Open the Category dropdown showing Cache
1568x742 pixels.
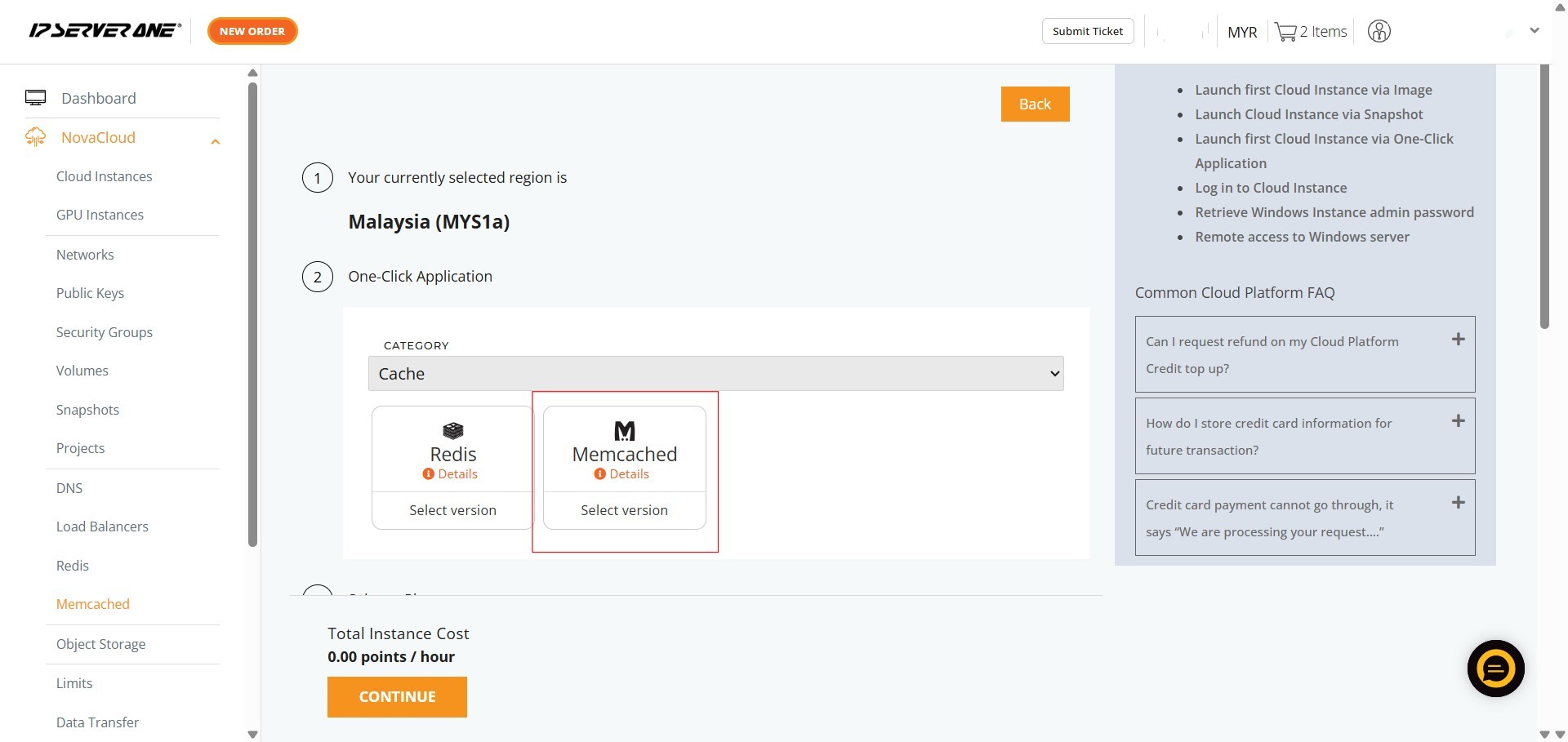715,374
